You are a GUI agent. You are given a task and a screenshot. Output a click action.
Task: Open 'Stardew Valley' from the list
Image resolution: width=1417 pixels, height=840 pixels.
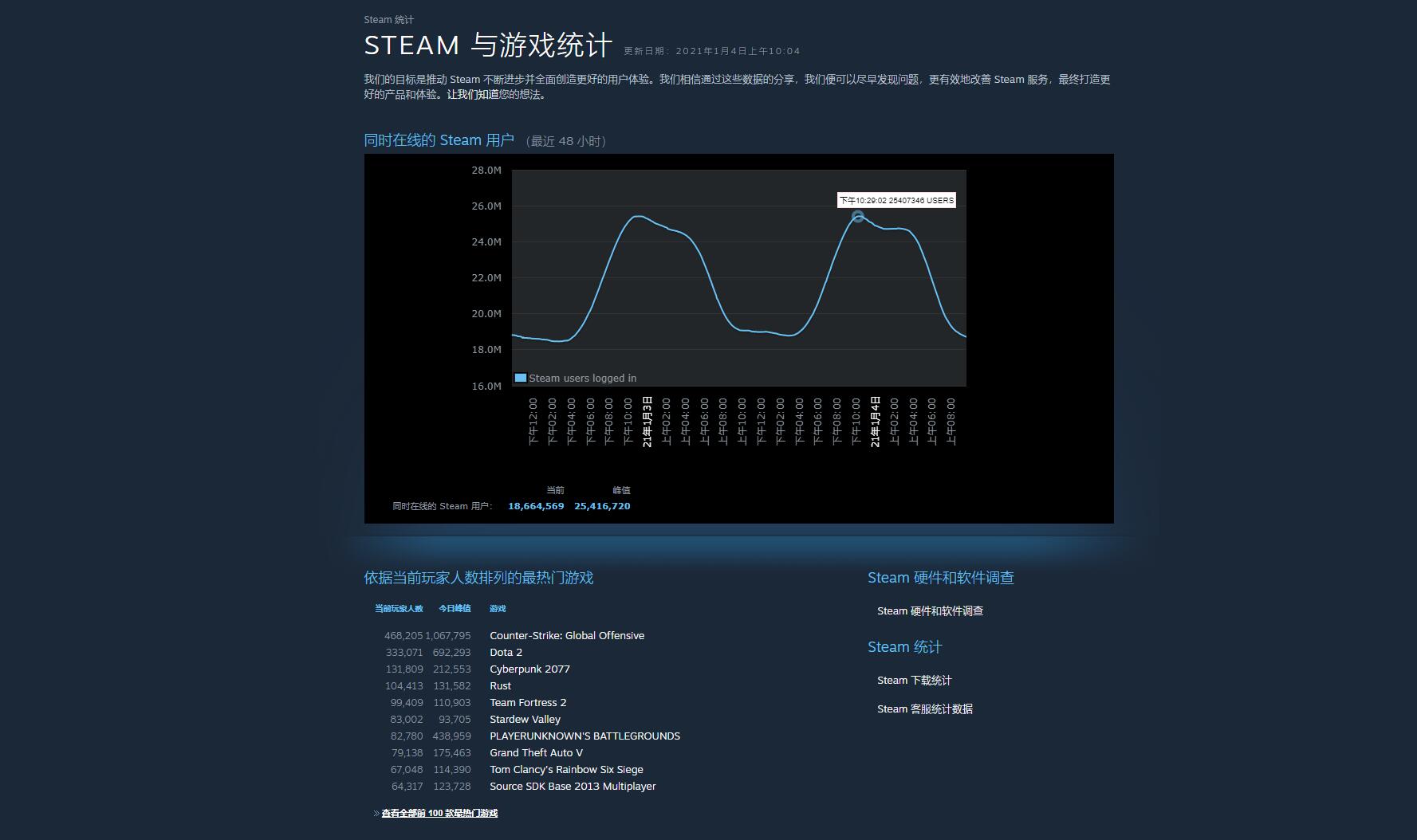(x=525, y=719)
